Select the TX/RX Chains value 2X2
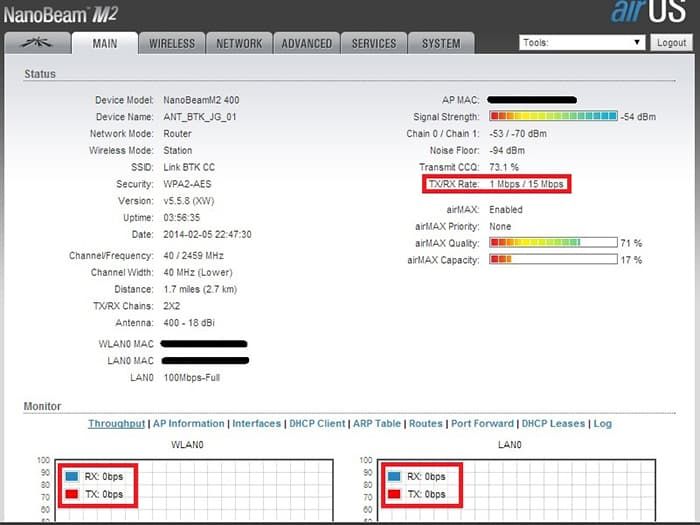Image resolution: width=700 pixels, height=525 pixels. point(171,306)
